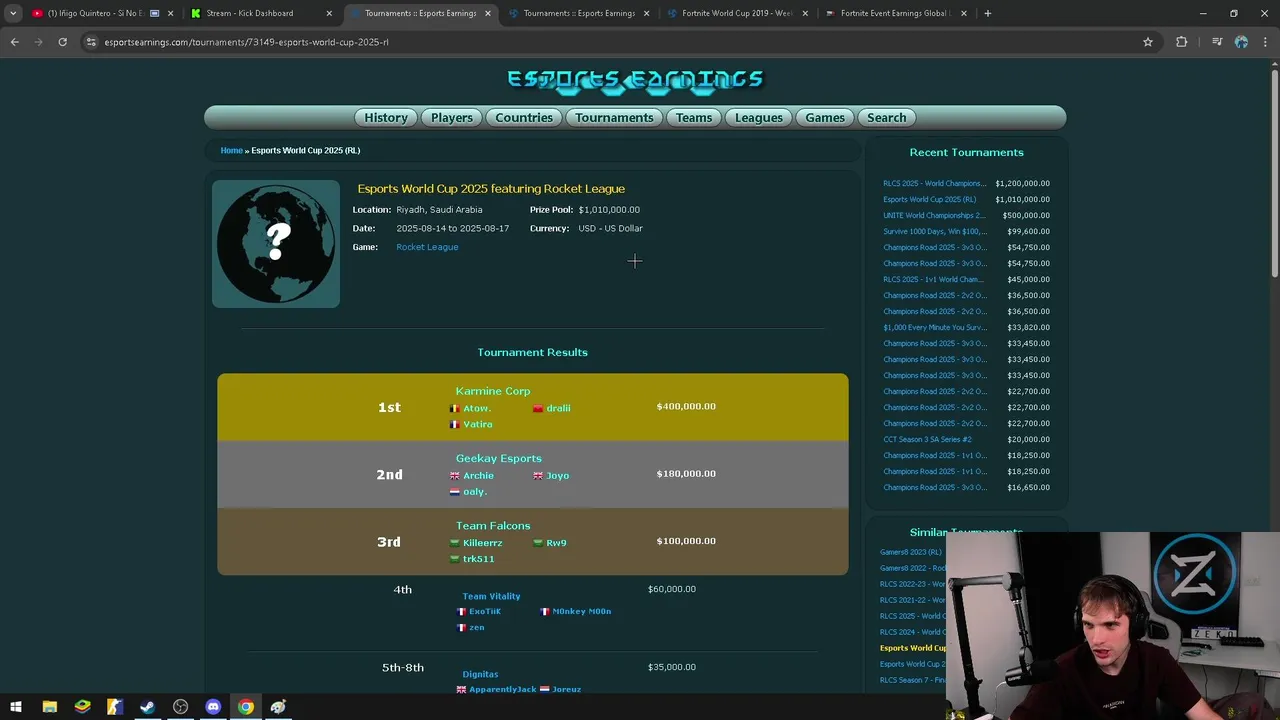Open player oaly.'s profile
The image size is (1280, 720).
(474, 491)
